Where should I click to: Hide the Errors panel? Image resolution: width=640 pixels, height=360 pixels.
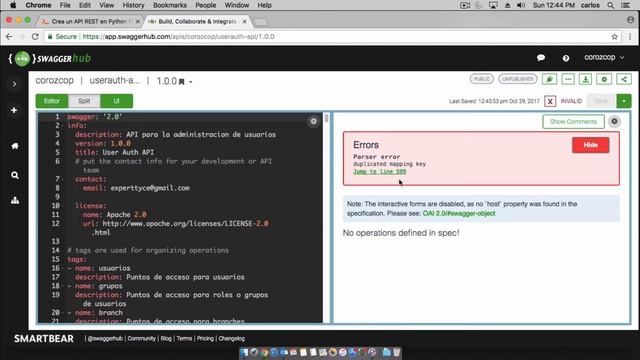[x=590, y=145]
